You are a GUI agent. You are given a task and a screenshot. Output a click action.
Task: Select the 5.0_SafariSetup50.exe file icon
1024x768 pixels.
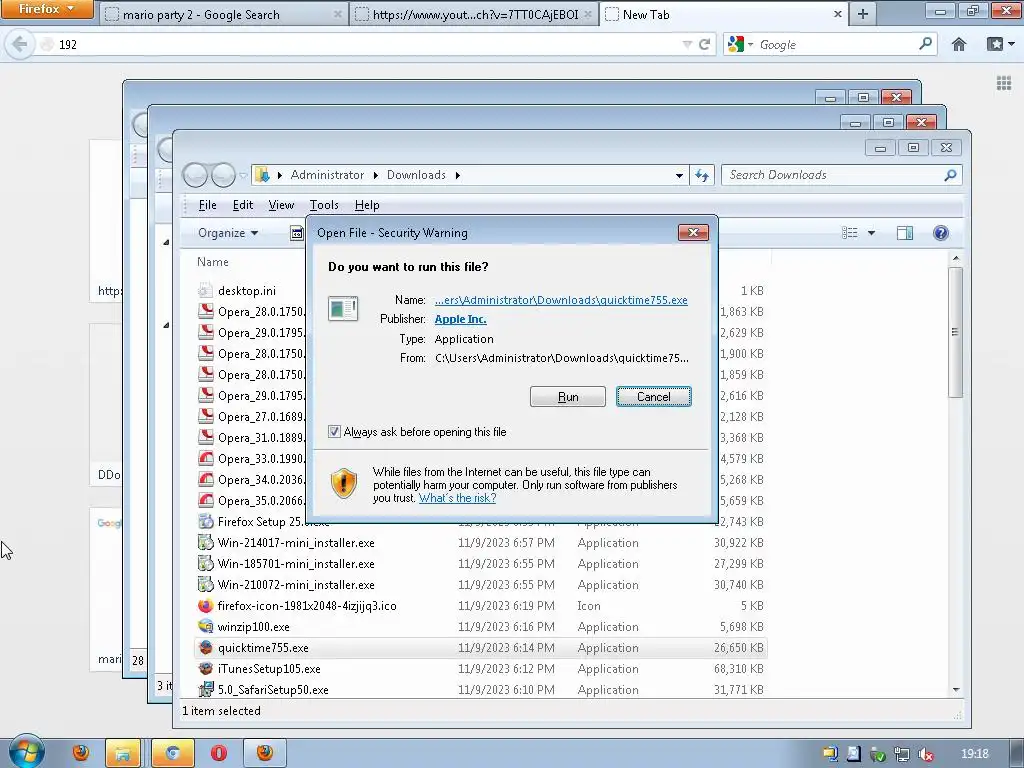click(x=205, y=690)
